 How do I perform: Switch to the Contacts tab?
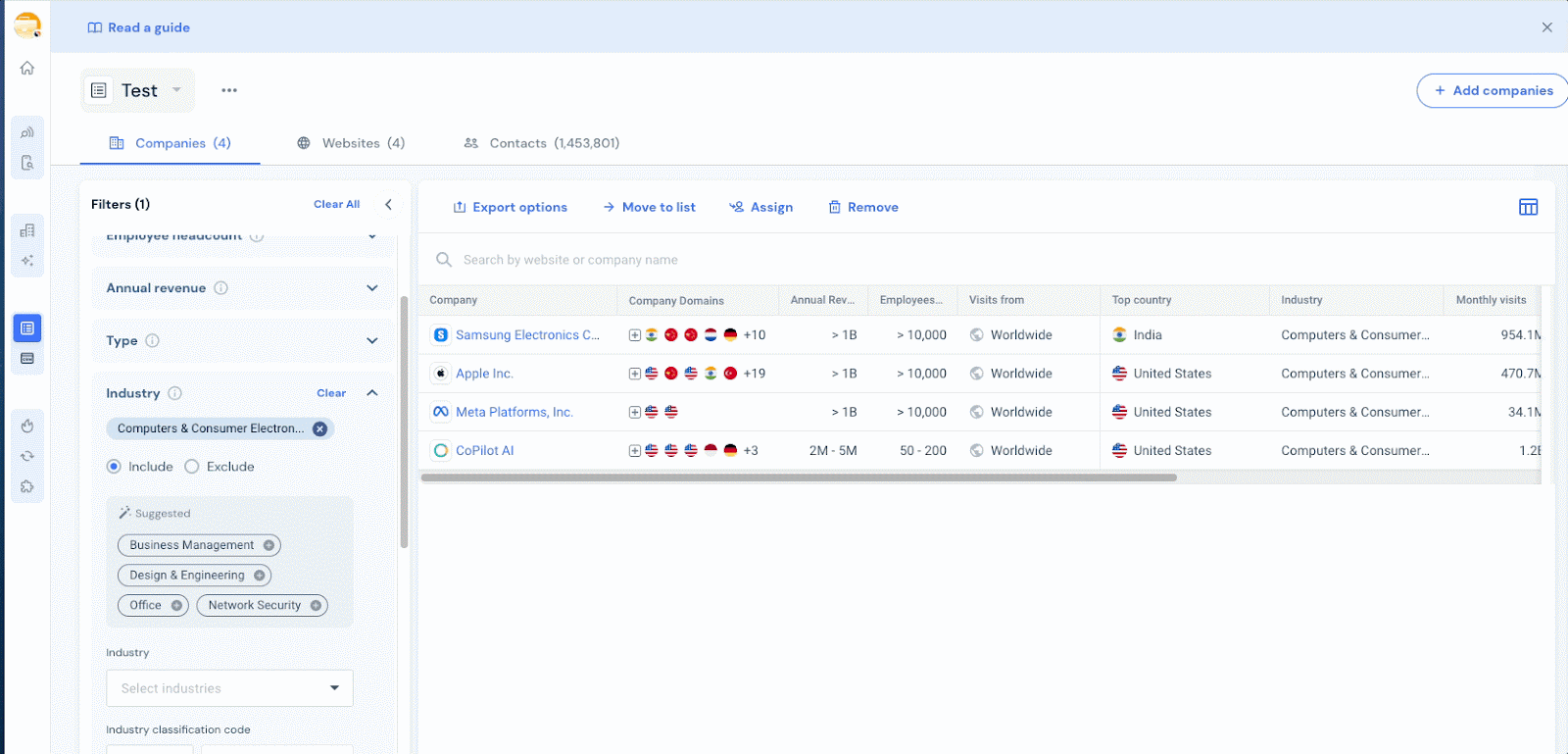(x=541, y=143)
